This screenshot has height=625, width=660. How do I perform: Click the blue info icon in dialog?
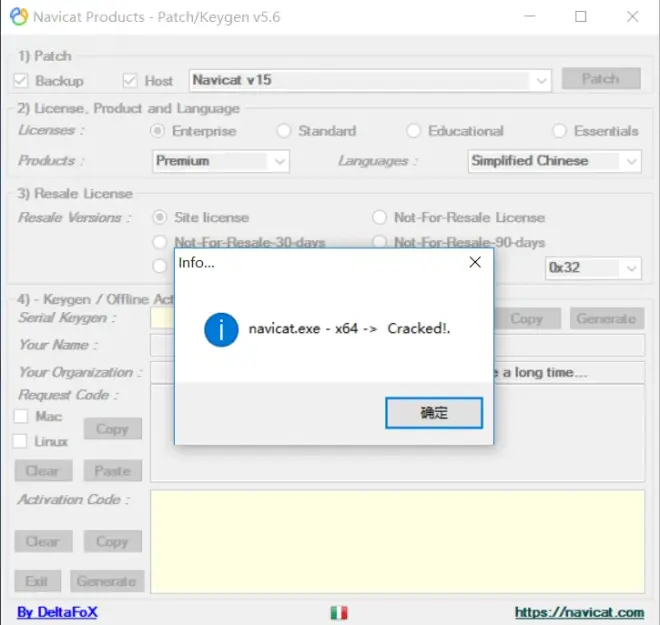click(221, 330)
